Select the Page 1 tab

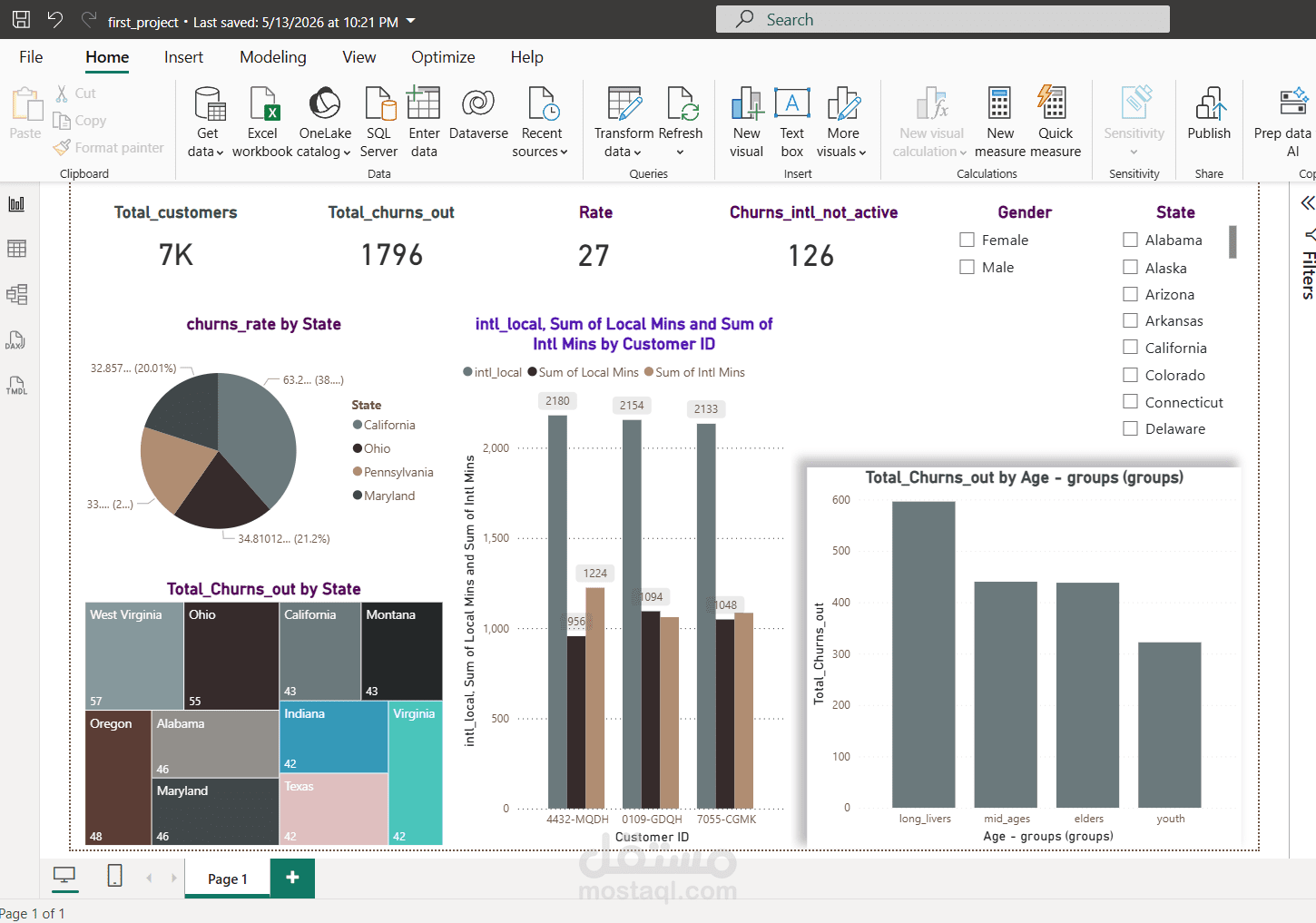(227, 879)
